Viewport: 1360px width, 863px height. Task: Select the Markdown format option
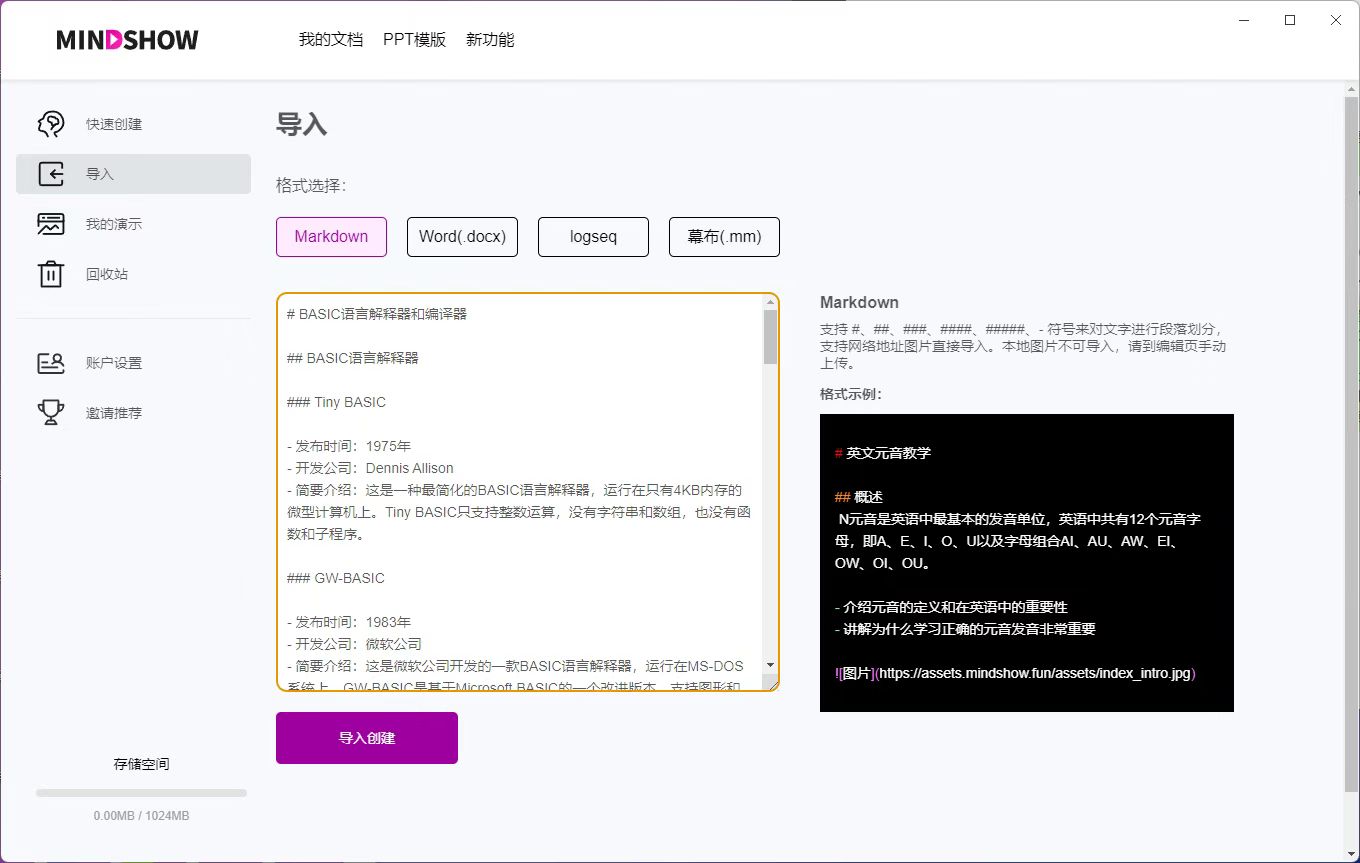(x=331, y=236)
